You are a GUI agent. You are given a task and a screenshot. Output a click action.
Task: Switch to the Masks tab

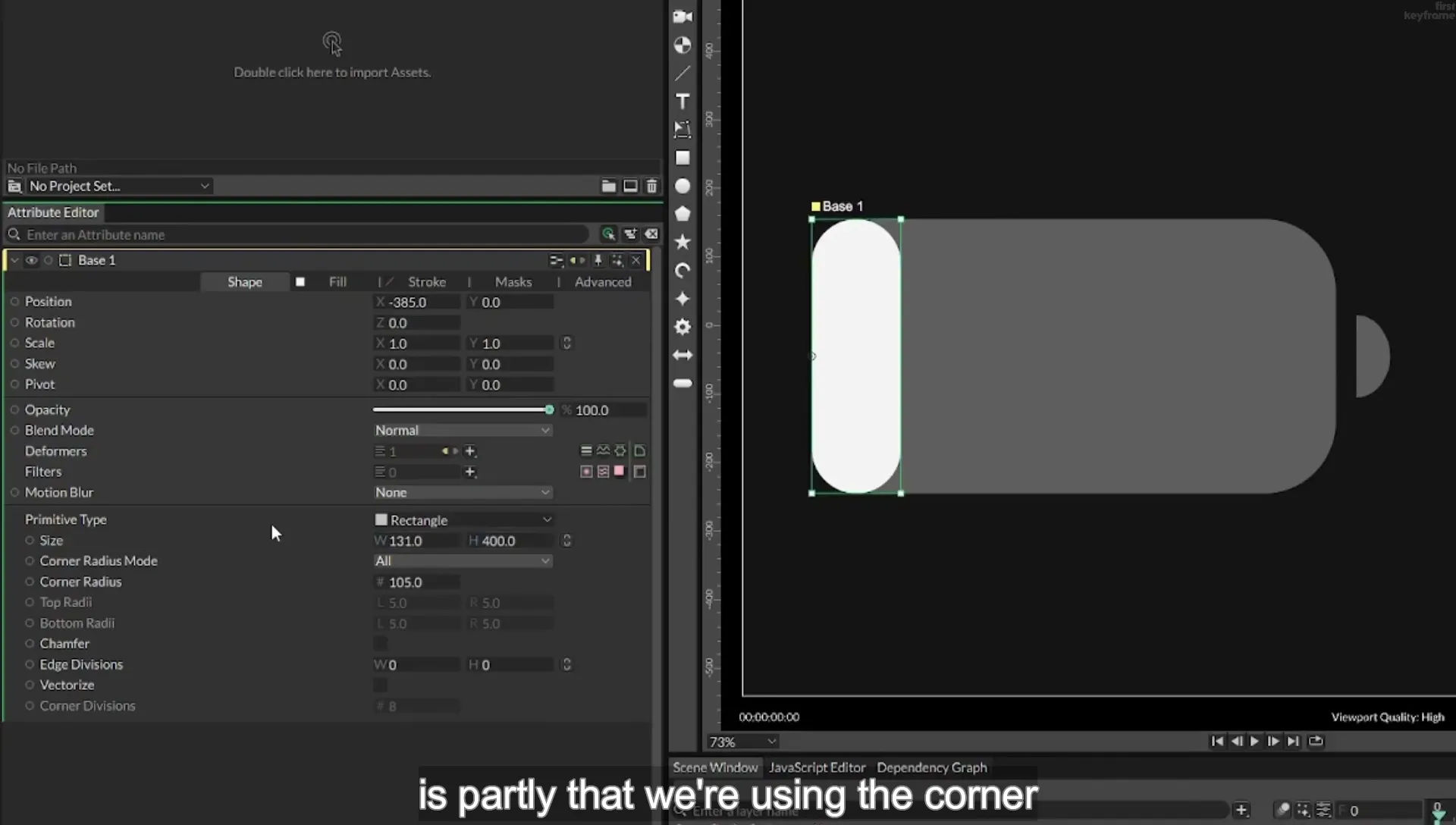pyautogui.click(x=513, y=282)
